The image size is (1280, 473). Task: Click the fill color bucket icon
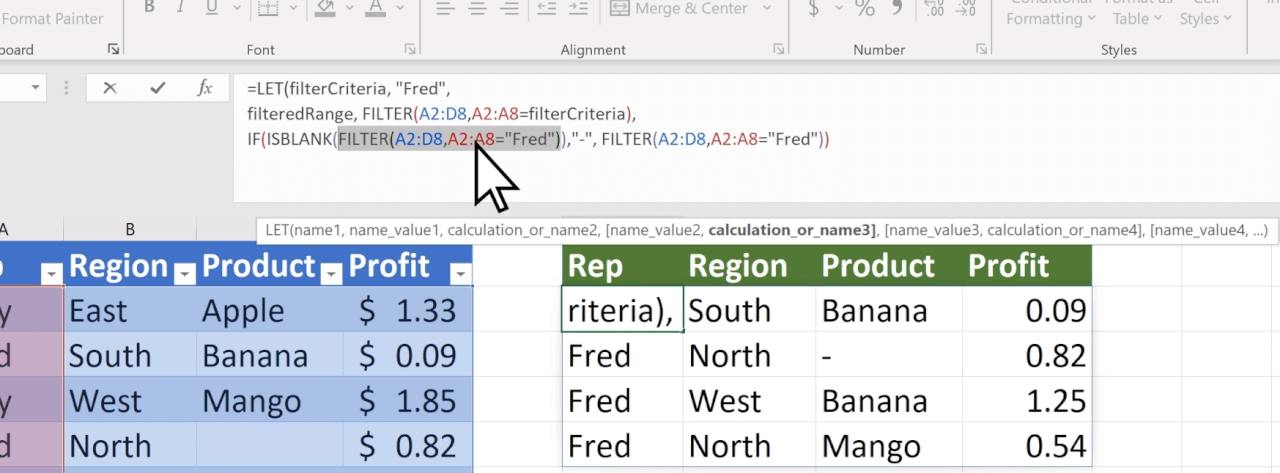(x=326, y=8)
